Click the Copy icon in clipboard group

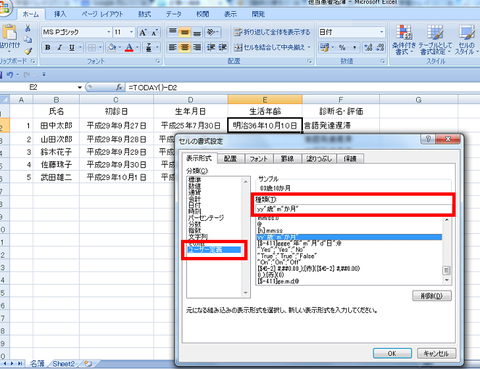point(28,40)
